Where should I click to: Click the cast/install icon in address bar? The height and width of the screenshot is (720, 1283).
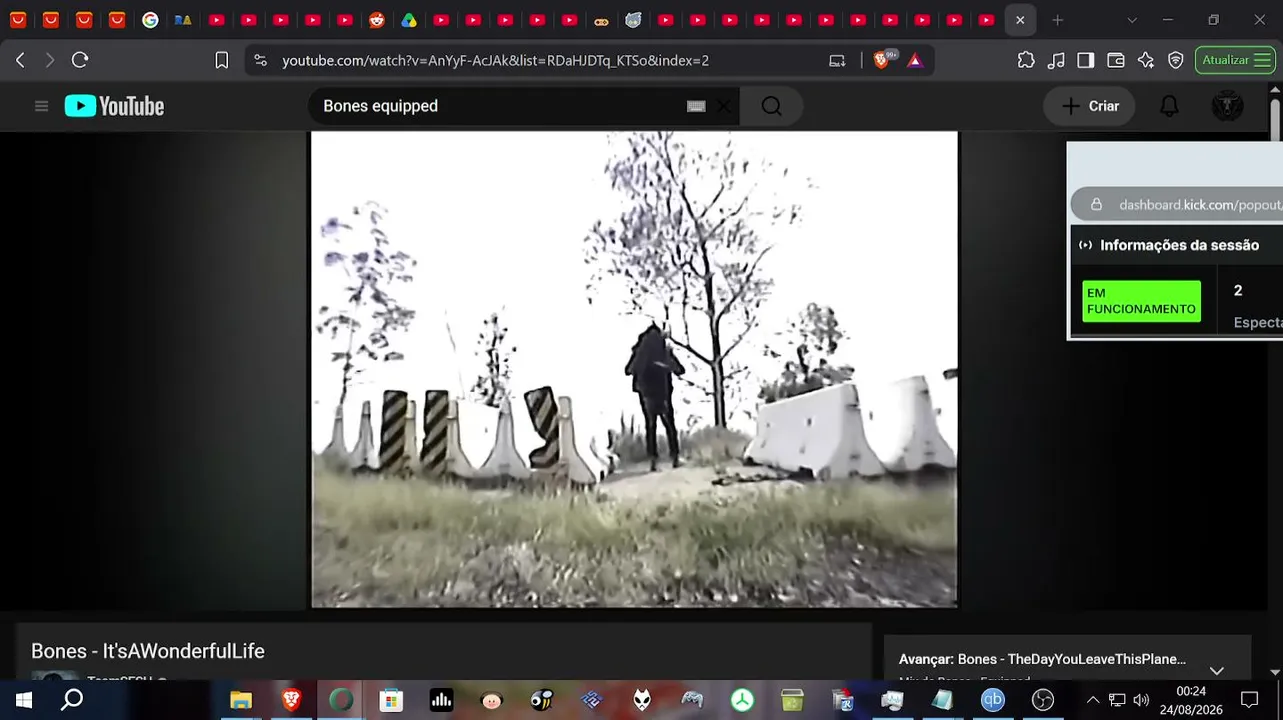pos(837,60)
